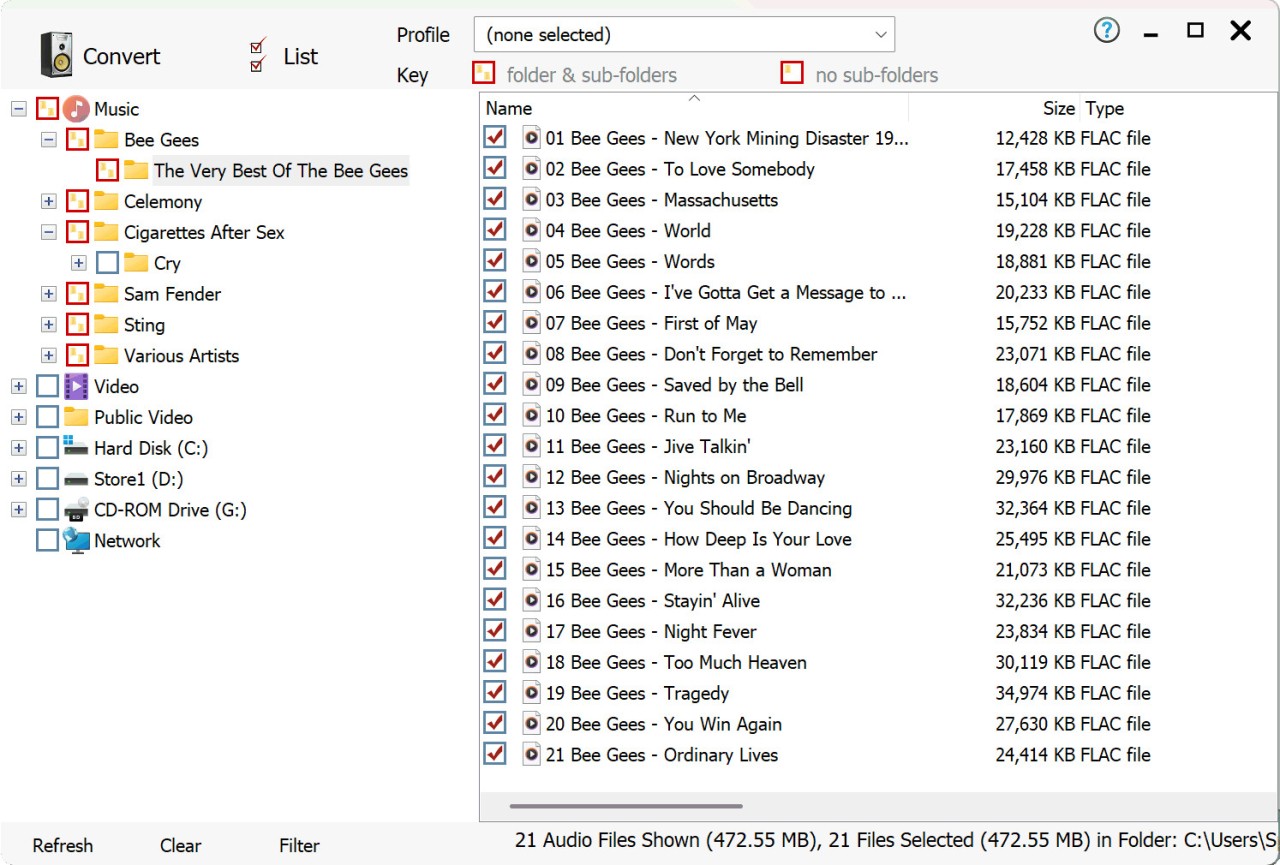Uncheck 16 Bee Gees - Stayin' Alive

coord(494,600)
